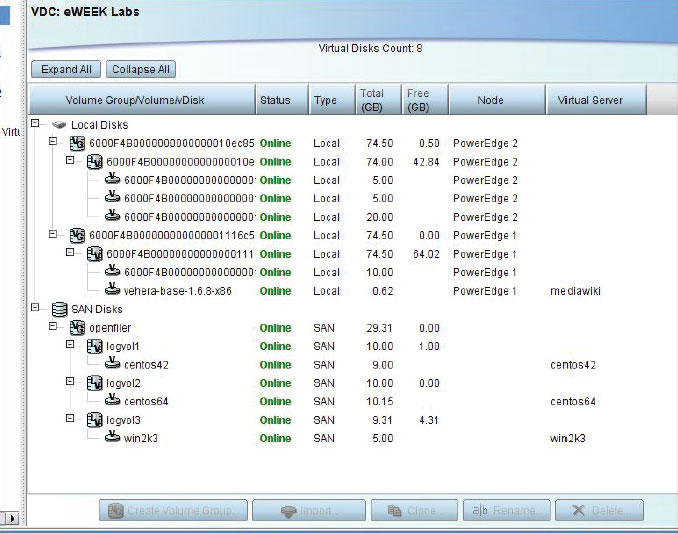
Task: Click the Delete button
Action: pyautogui.click(x=599, y=511)
